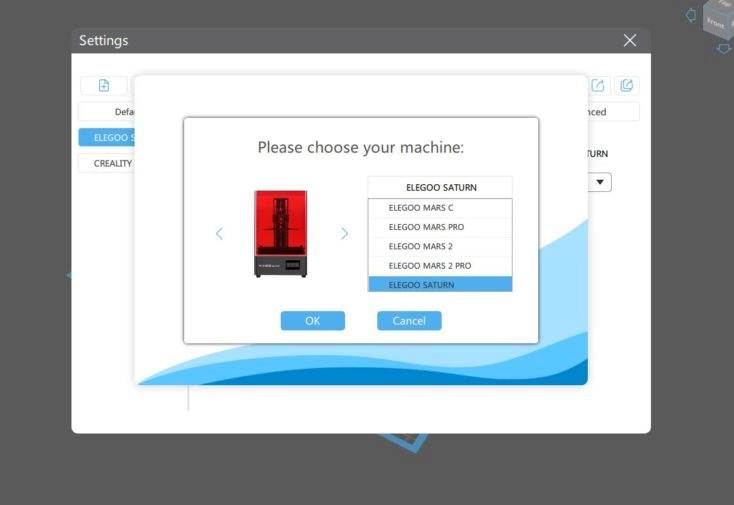Click the new profile document icon
The image size is (734, 505).
(x=104, y=85)
